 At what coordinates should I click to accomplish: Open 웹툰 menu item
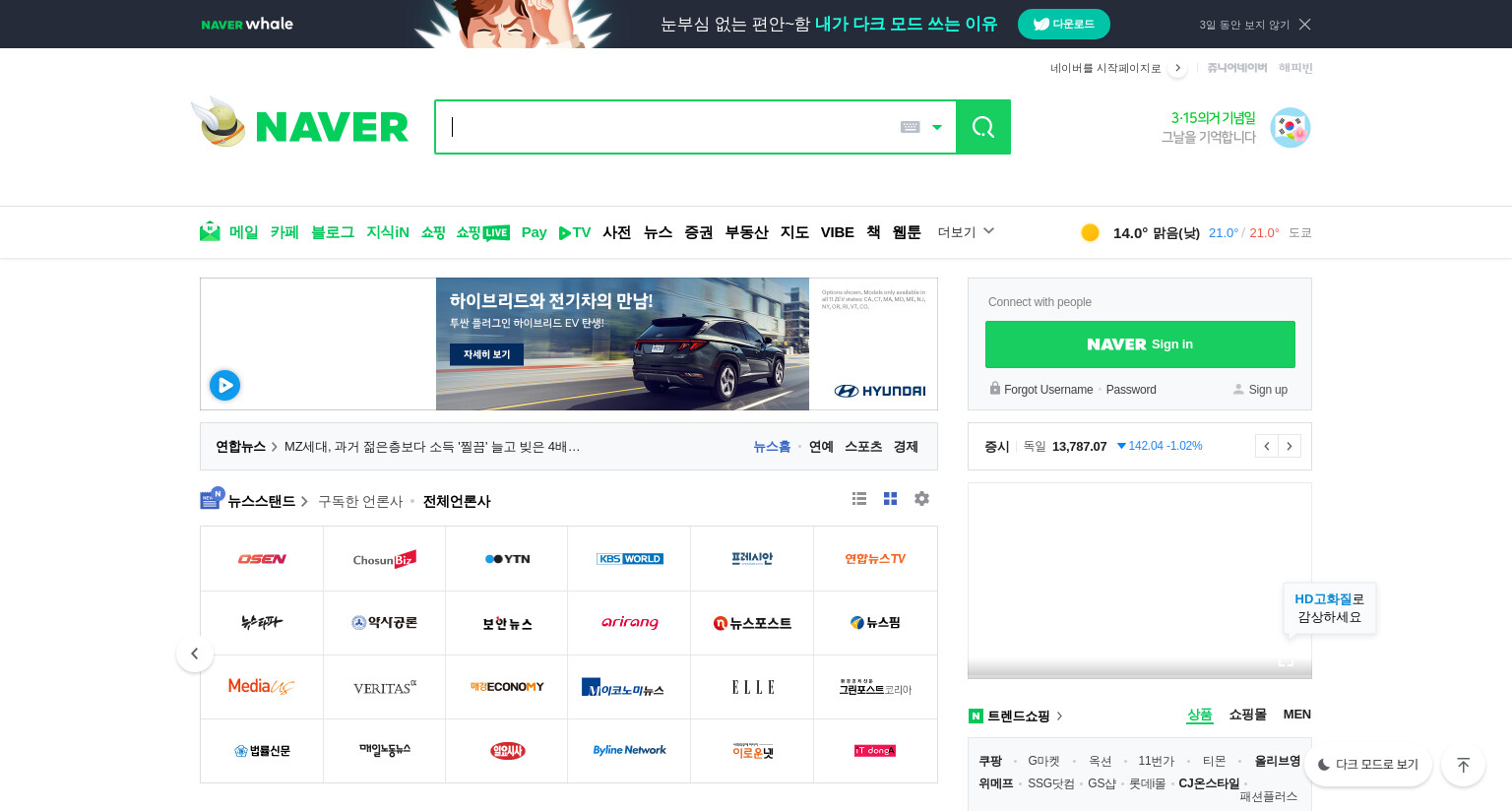pos(907,232)
